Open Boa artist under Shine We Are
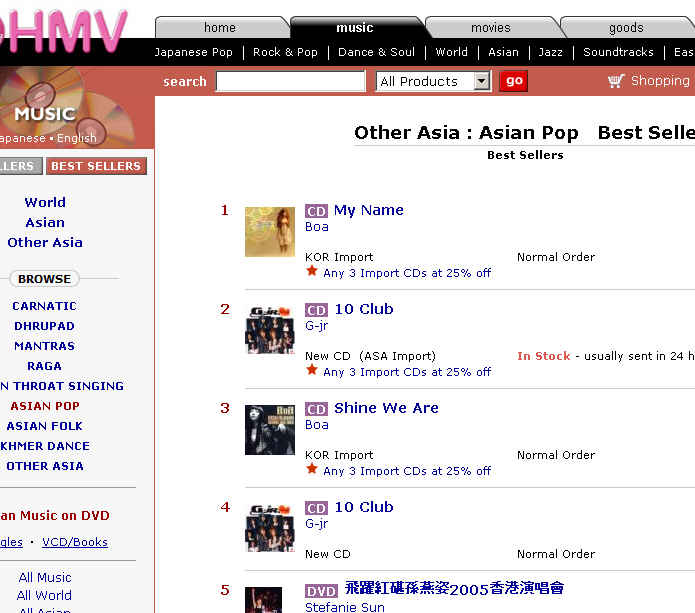Screen dimensions: 695x613 tap(317, 425)
